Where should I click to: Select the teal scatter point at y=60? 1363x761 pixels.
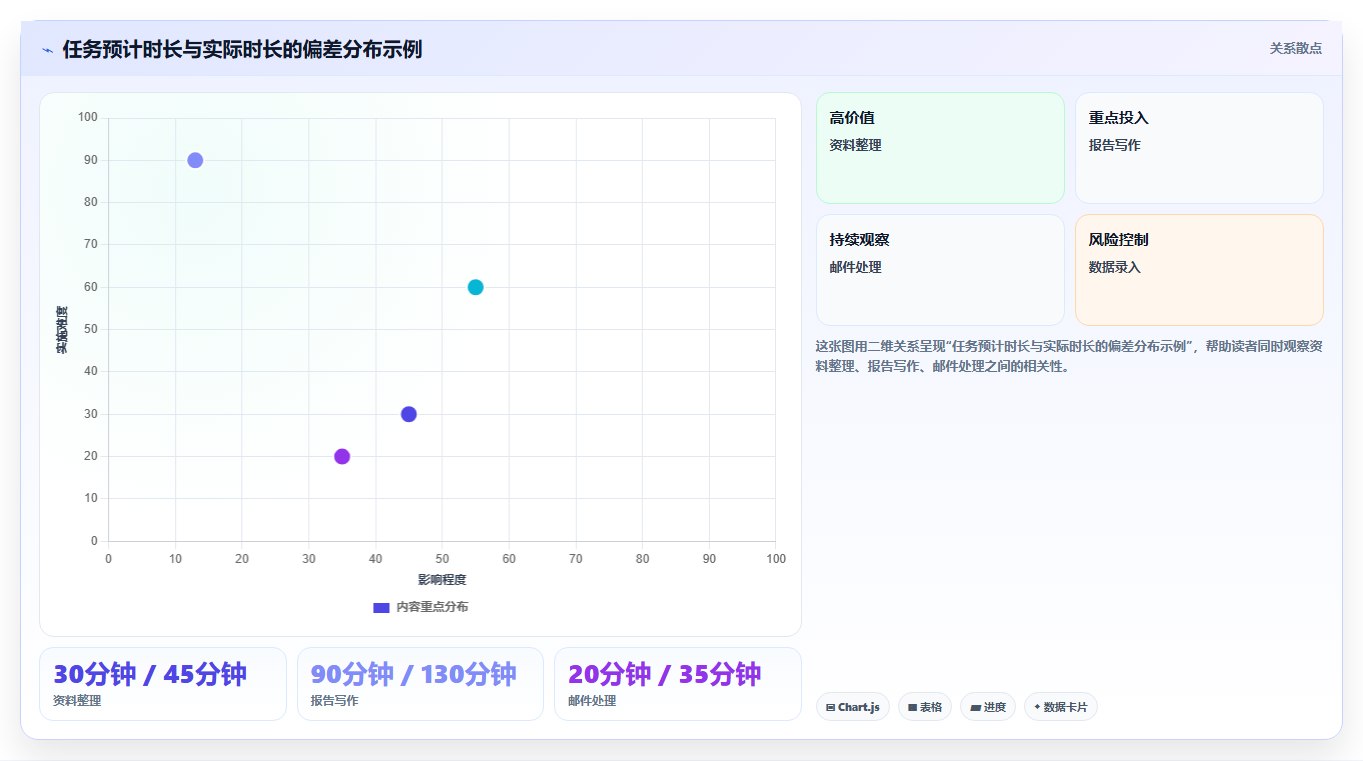click(475, 287)
